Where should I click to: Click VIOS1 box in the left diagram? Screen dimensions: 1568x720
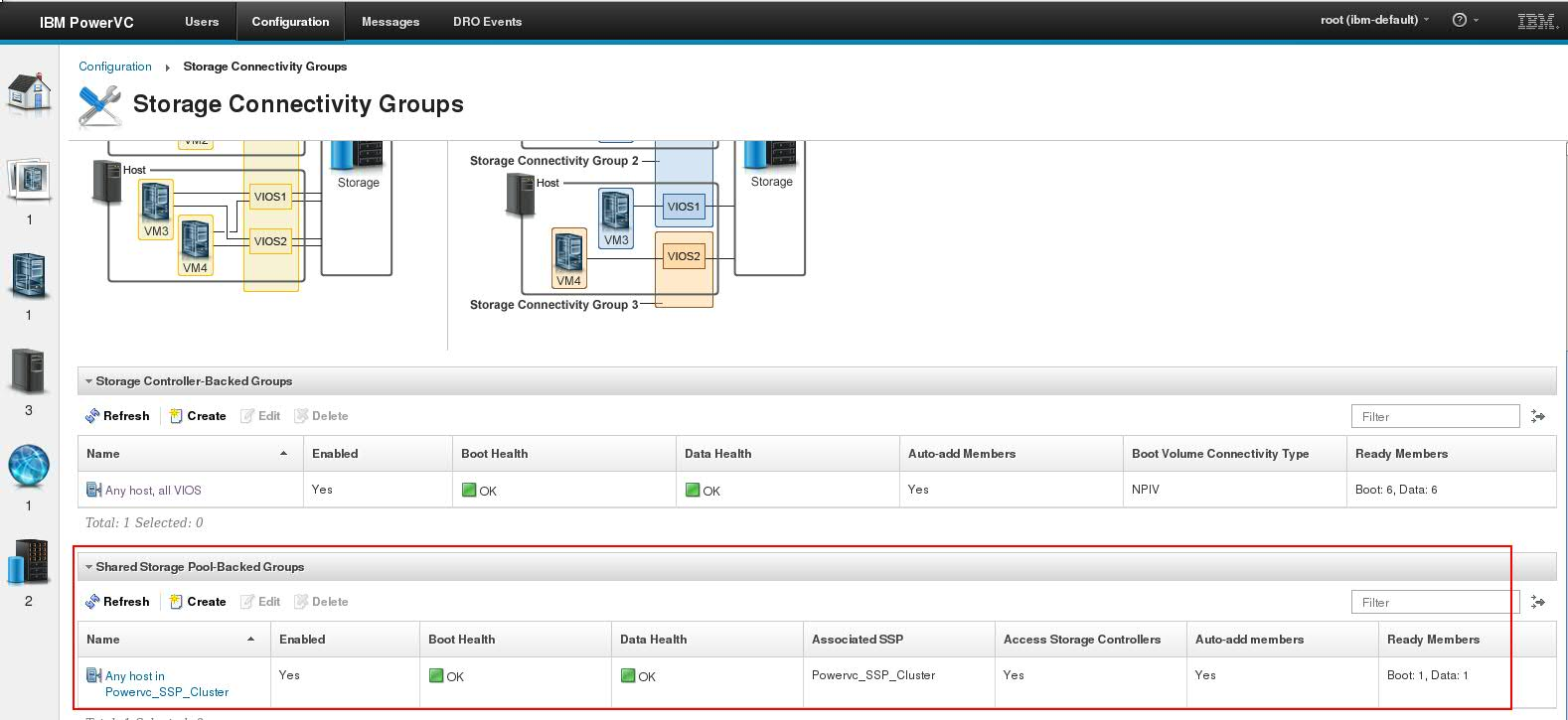click(269, 197)
